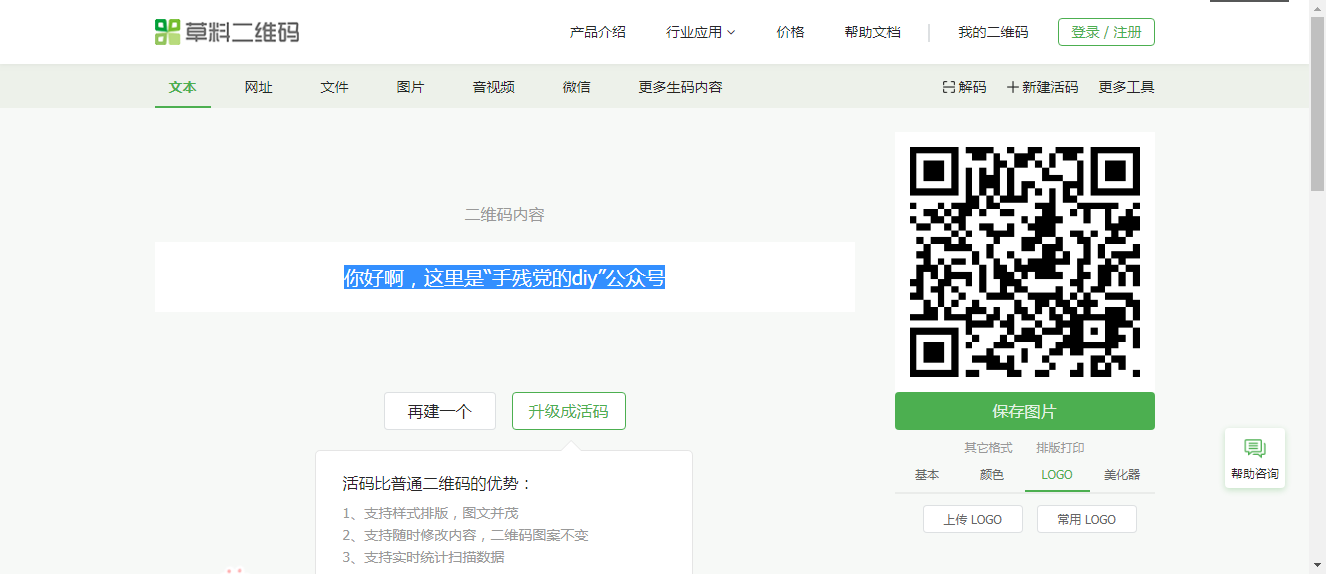Expand the 行业应用 dropdown menu
This screenshot has width=1326, height=574.
tap(700, 32)
